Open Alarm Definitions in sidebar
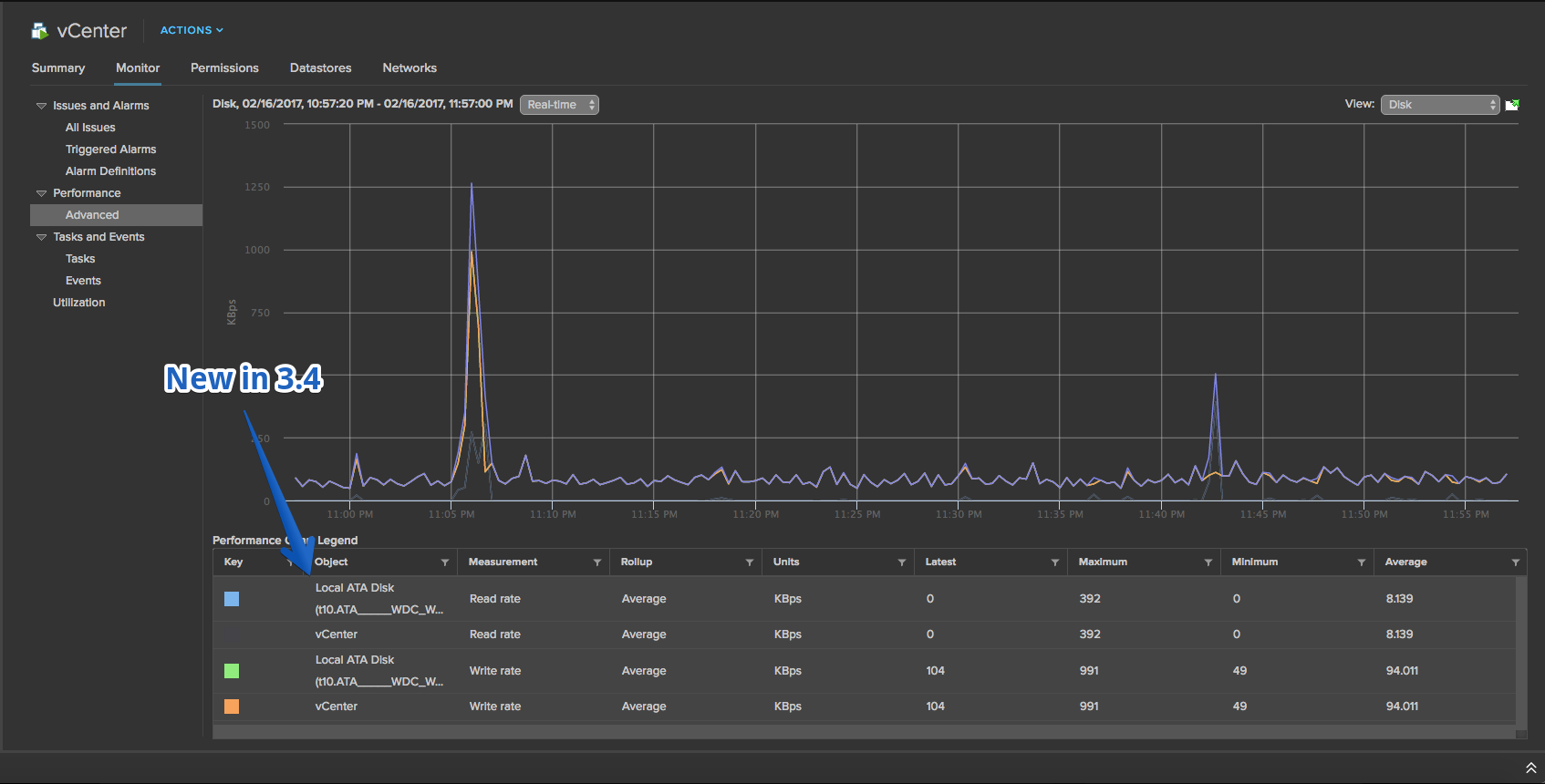Viewport: 1545px width, 784px height. [110, 171]
